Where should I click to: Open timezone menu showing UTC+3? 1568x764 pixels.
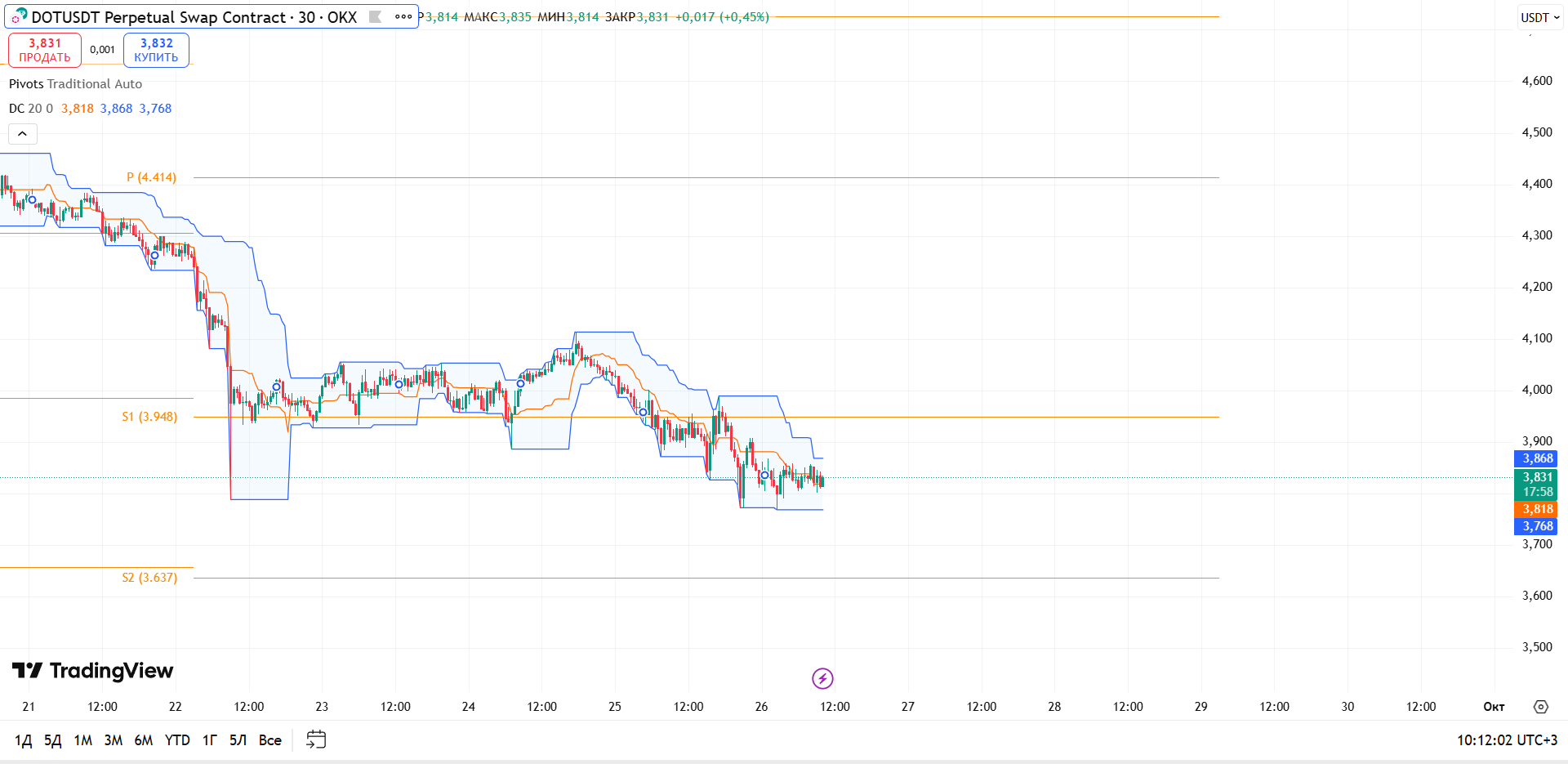point(1508,740)
